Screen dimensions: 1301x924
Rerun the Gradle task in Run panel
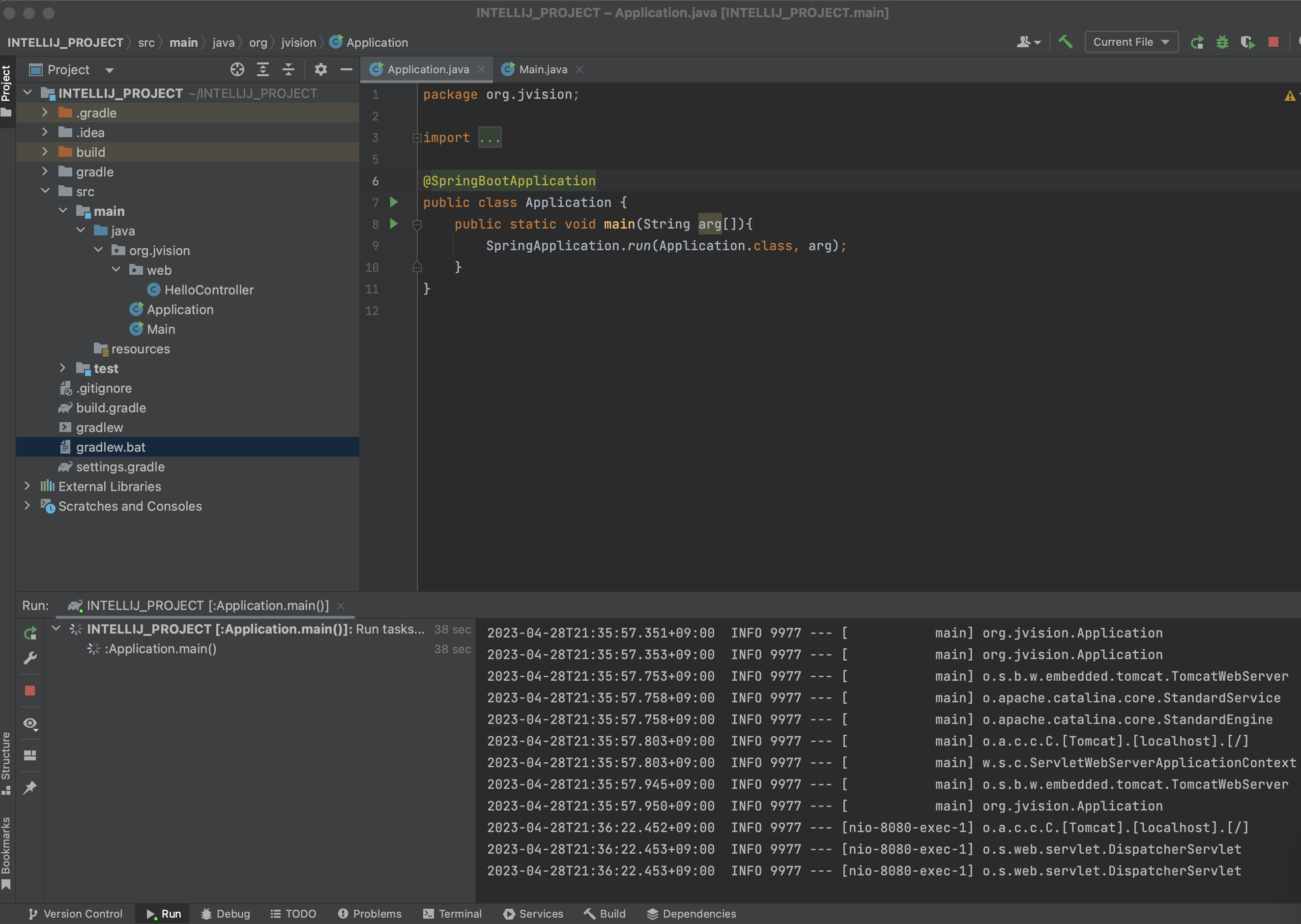pyautogui.click(x=30, y=633)
